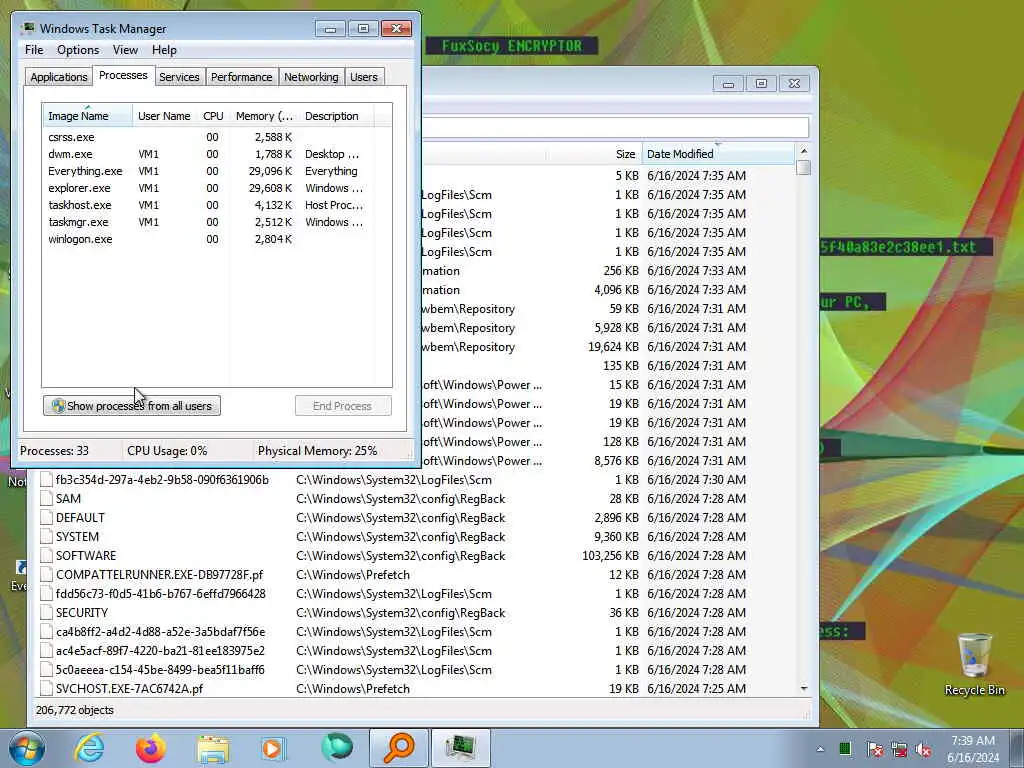Open the View menu in Task Manager
The height and width of the screenshot is (768, 1024).
(125, 50)
